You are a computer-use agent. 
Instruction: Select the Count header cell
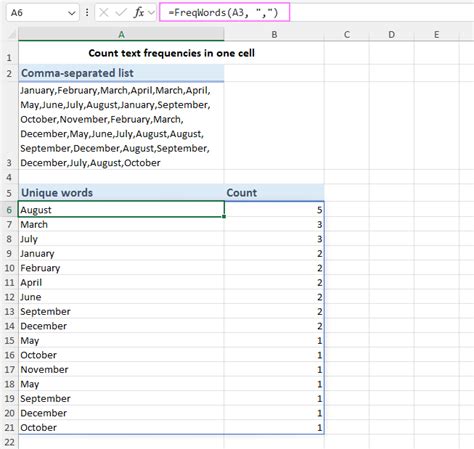click(x=274, y=193)
